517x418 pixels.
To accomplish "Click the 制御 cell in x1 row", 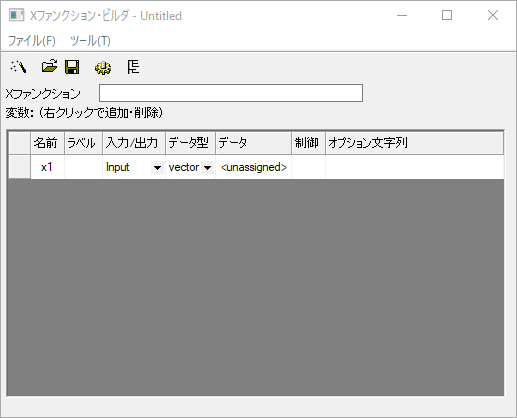I will pyautogui.click(x=308, y=167).
